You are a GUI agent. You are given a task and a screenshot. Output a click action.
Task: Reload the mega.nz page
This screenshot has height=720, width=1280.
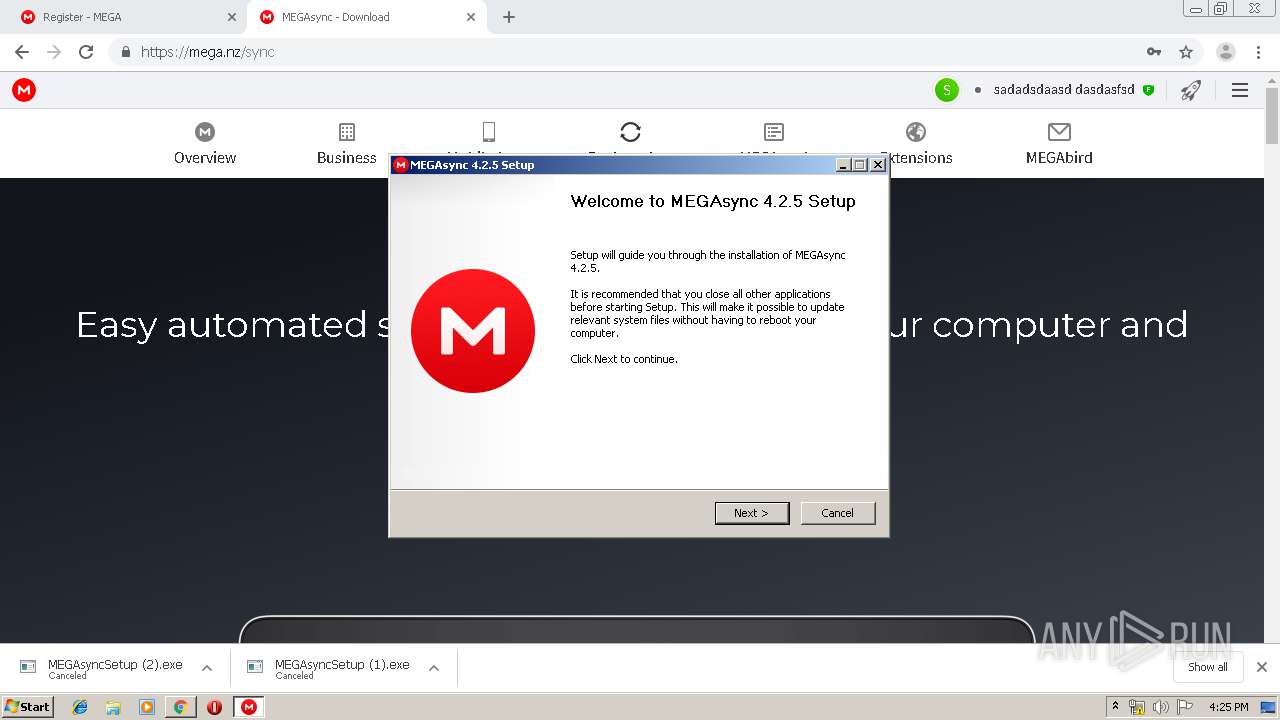[x=86, y=52]
